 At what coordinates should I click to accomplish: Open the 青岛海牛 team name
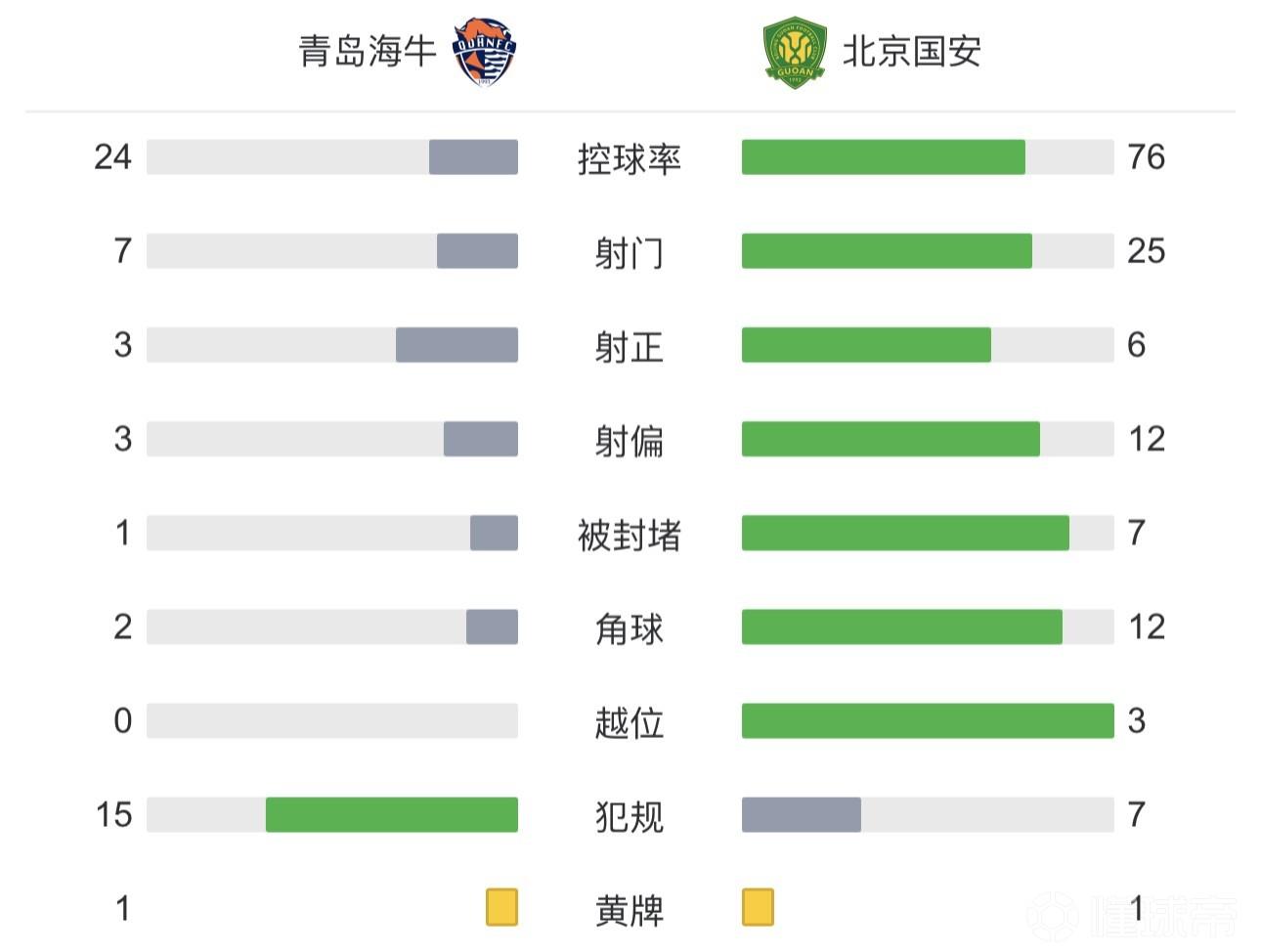point(367,52)
